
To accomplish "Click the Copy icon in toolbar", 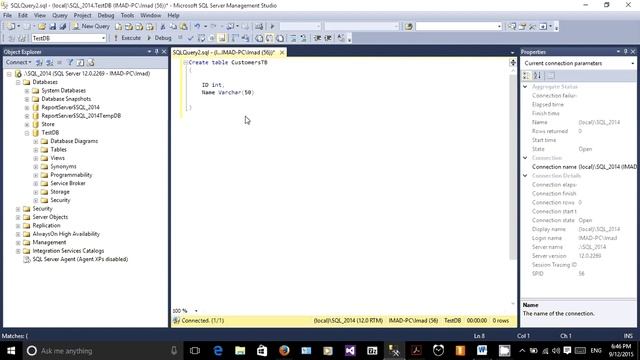I will pyautogui.click(x=173, y=26).
